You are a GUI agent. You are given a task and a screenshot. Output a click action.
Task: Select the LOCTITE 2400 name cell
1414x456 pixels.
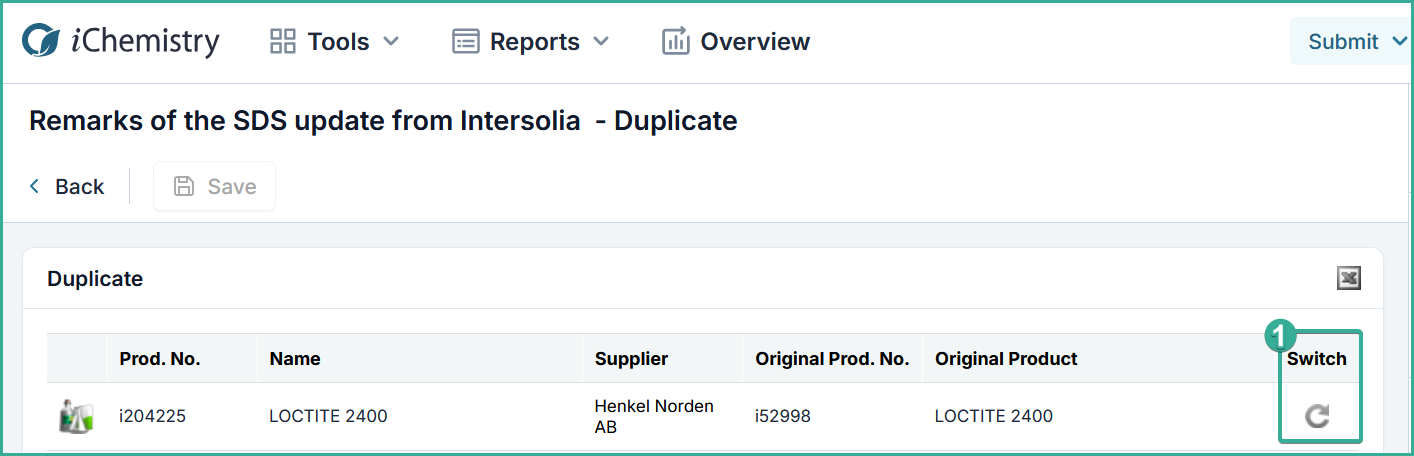328,416
